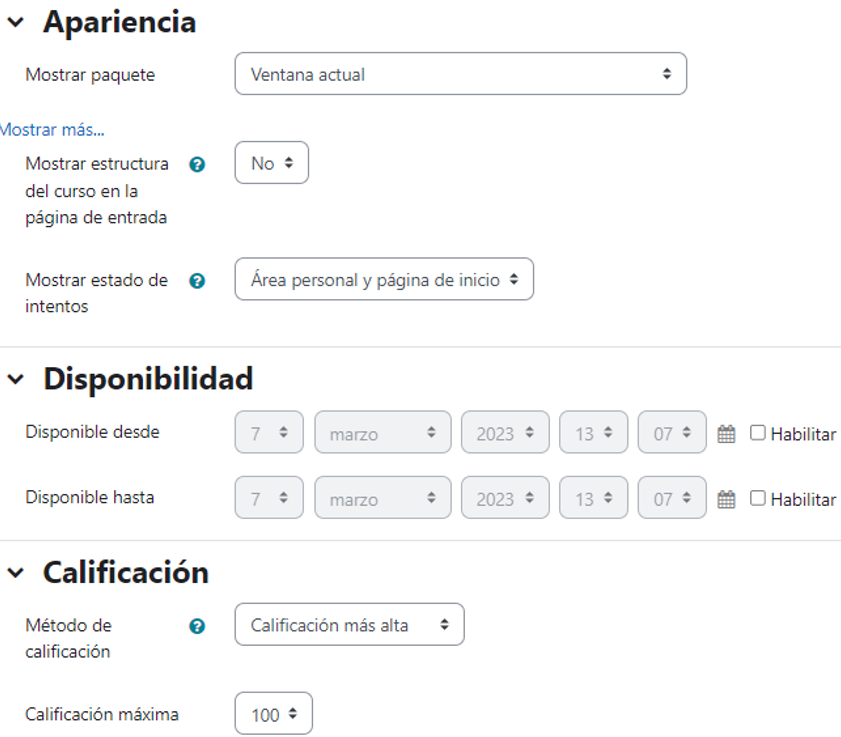Open the day selector for Disponible hasta

coord(268,497)
